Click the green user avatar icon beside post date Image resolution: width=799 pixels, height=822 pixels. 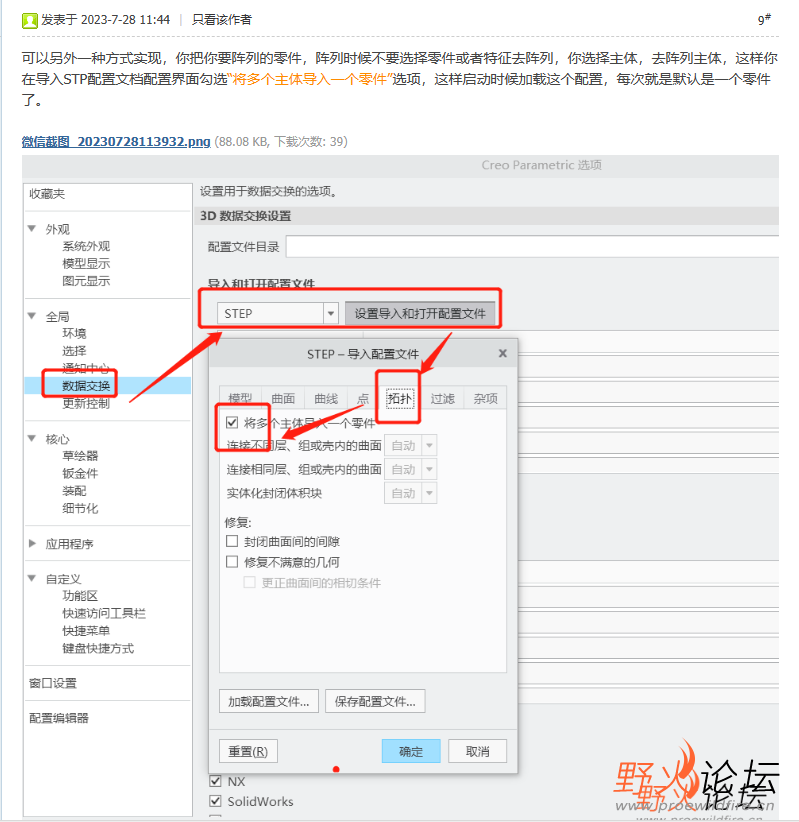[x=29, y=20]
